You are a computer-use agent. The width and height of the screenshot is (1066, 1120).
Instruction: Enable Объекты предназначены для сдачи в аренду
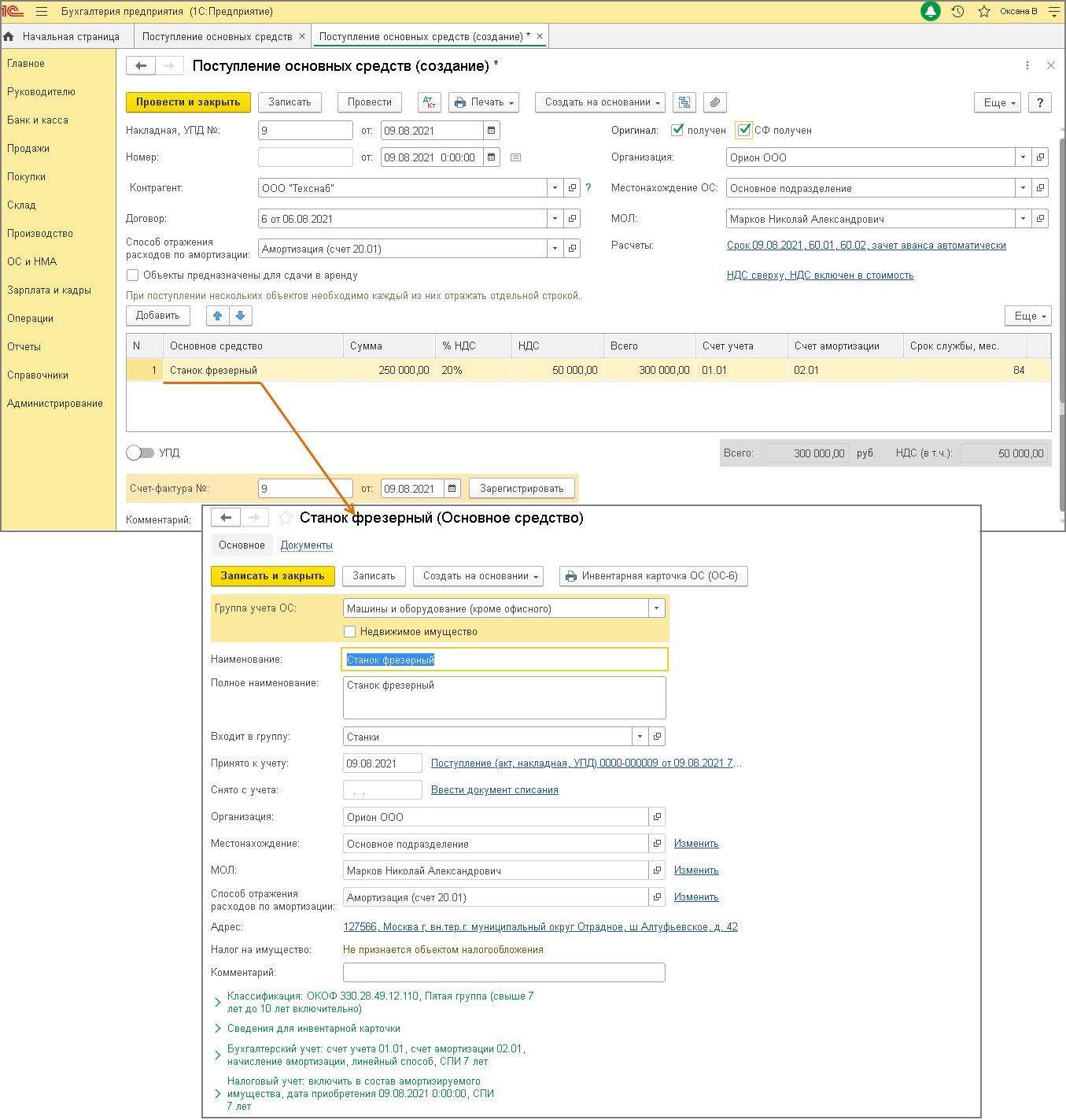point(133,275)
